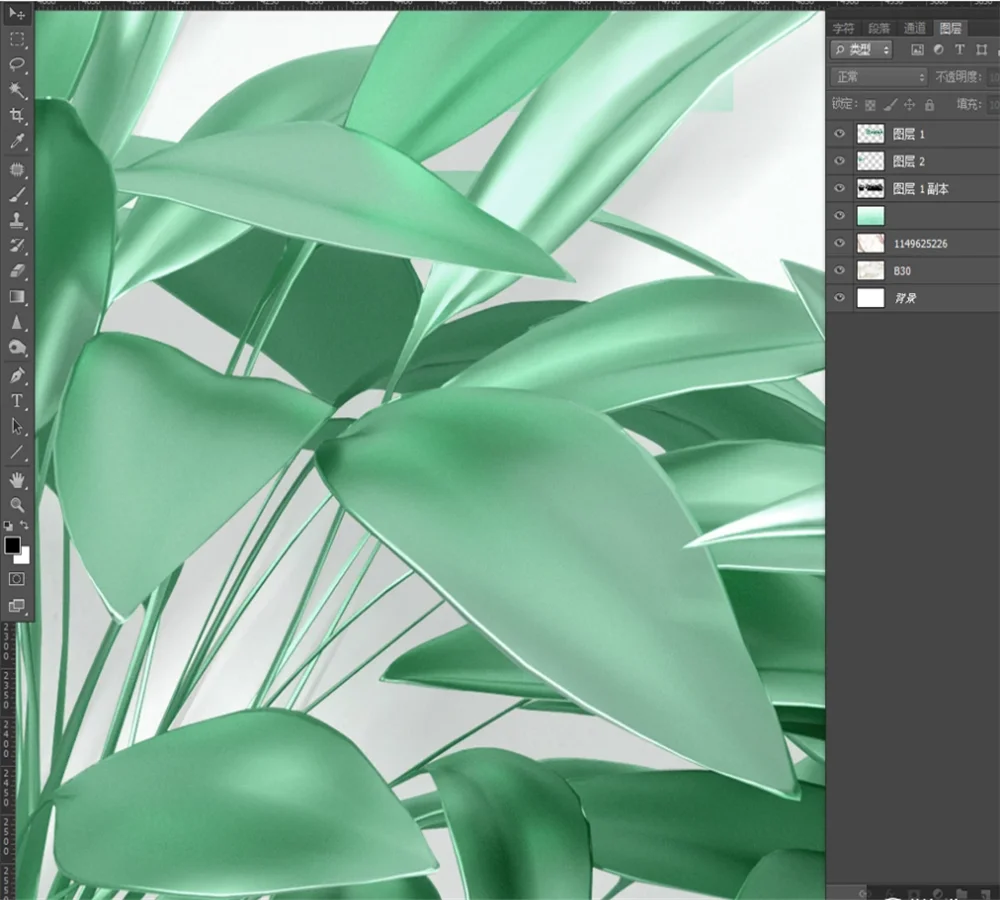Select 图层 2 thumbnail
The height and width of the screenshot is (900, 1000).
871,161
